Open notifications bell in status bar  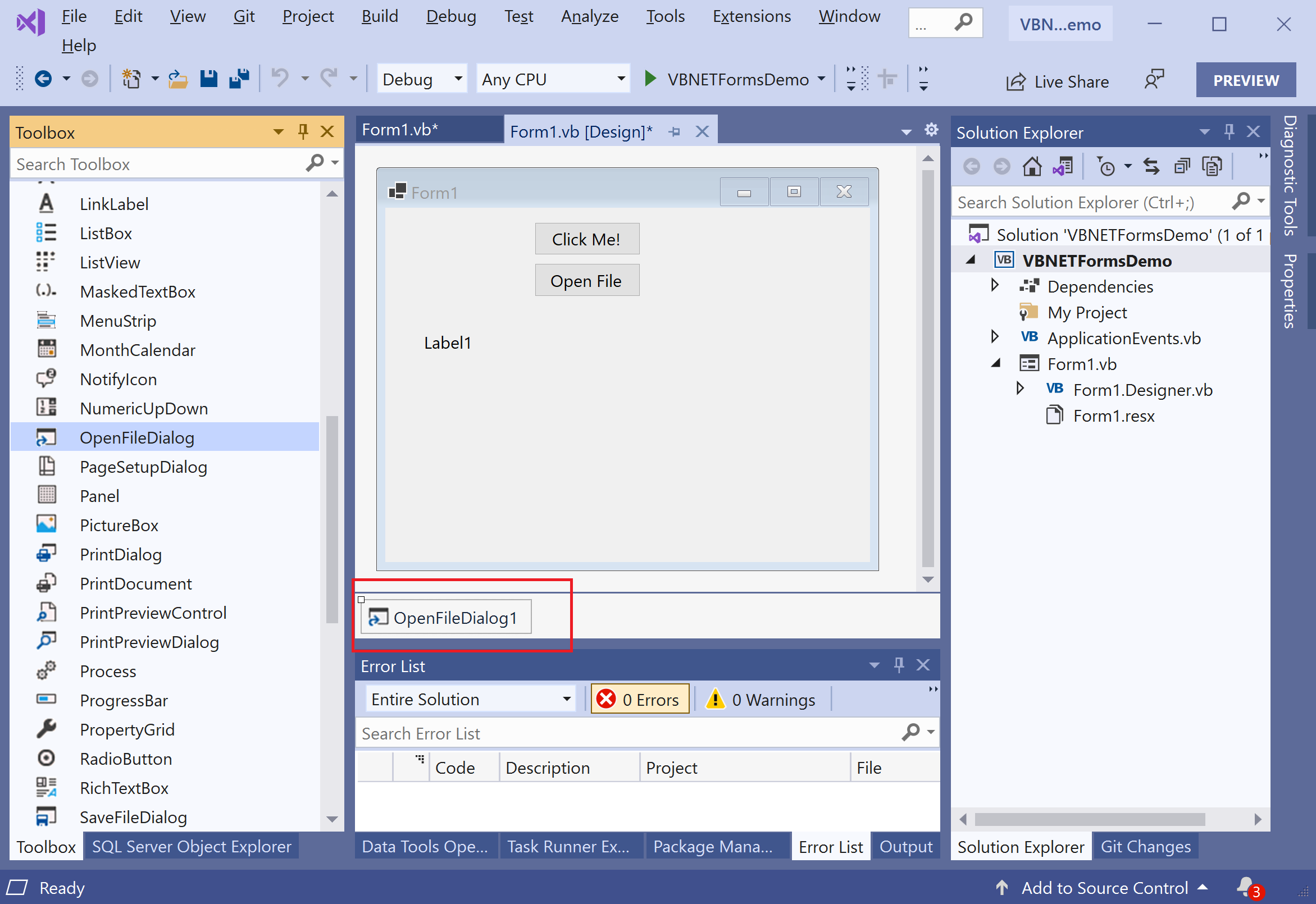(1245, 887)
